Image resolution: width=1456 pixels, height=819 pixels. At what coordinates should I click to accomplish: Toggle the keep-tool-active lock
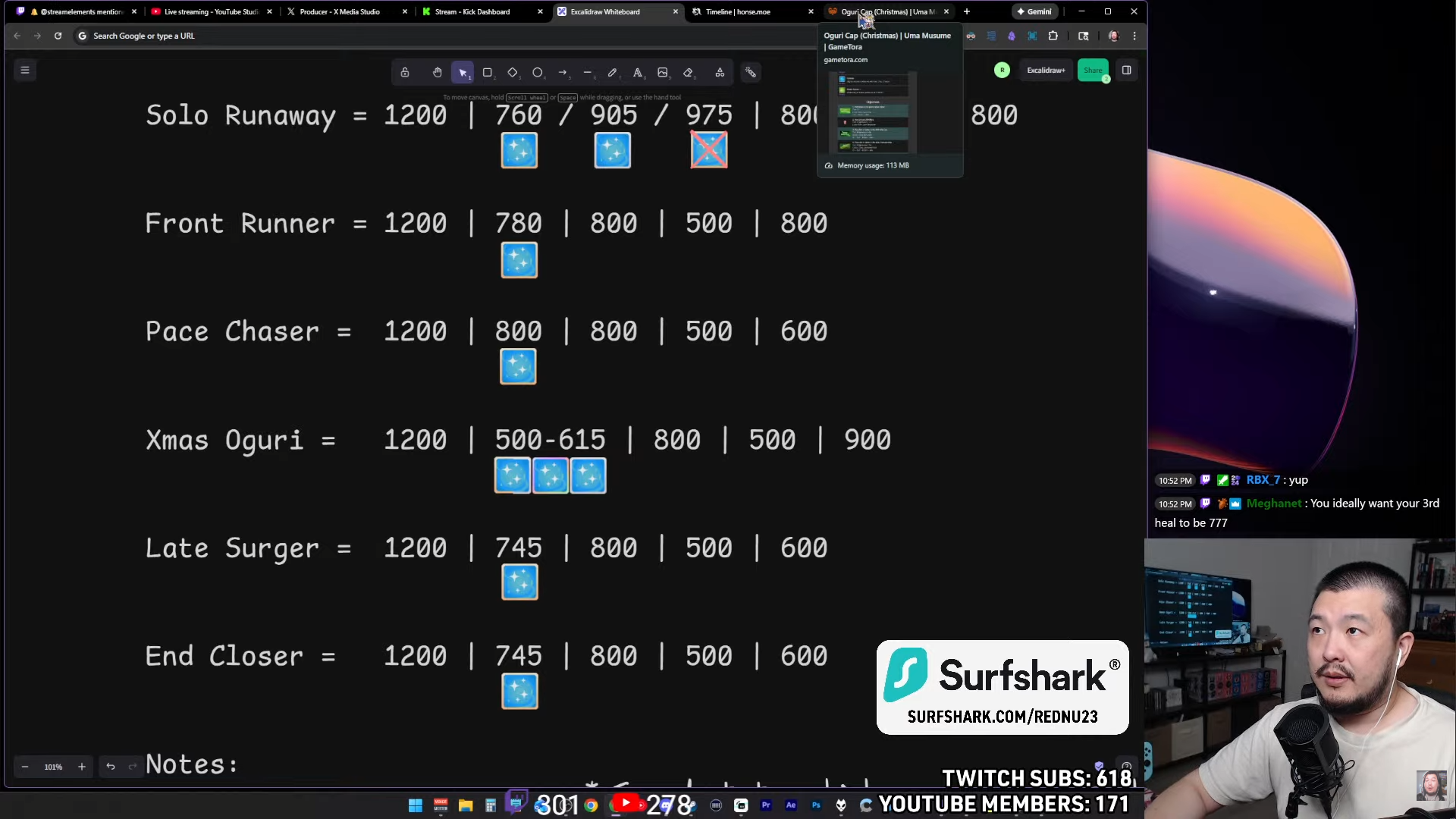[x=405, y=73]
